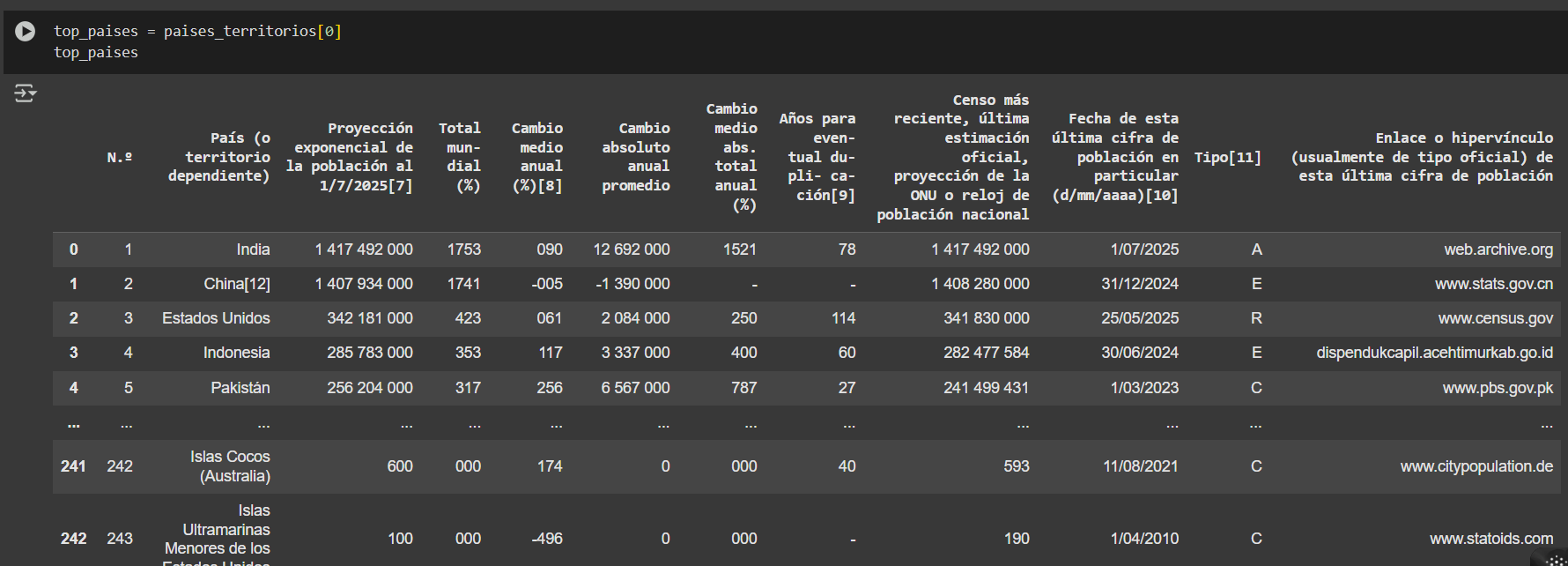The image size is (1568, 566).
Task: Select Pakistán's doubling years value '27'
Action: [x=847, y=388]
